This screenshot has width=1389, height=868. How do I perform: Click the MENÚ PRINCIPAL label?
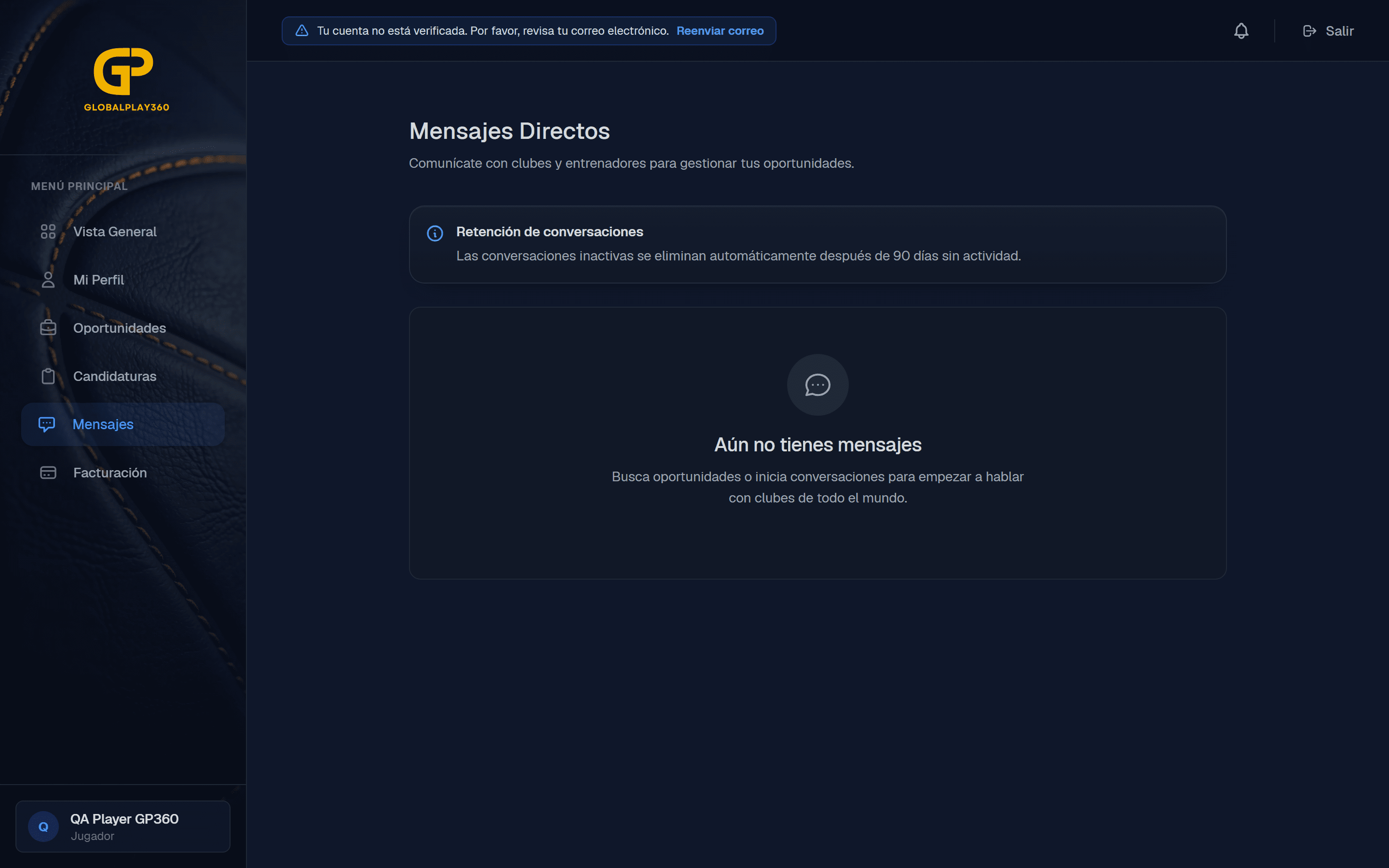pos(79,186)
